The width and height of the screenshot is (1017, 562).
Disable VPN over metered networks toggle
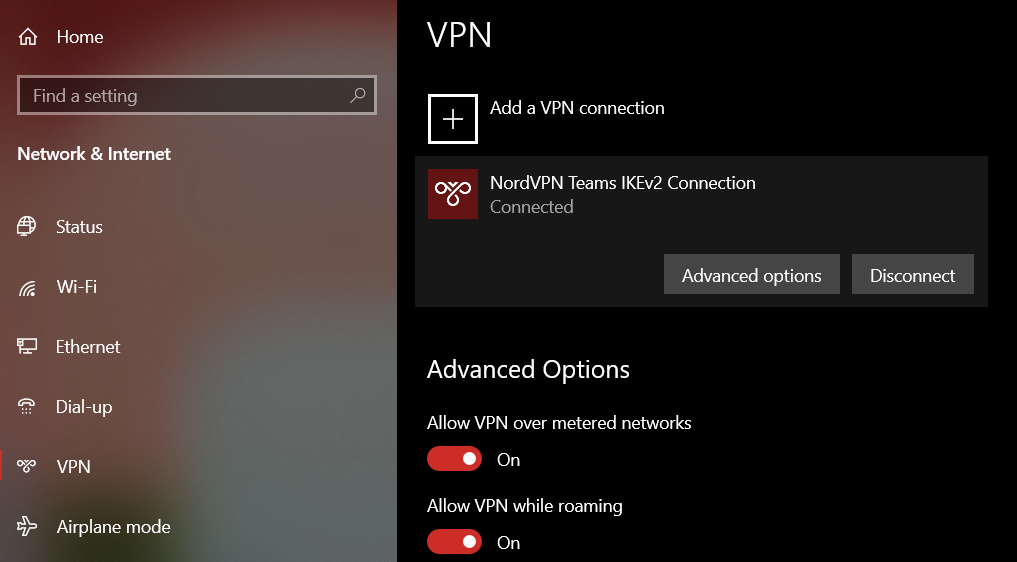point(455,459)
